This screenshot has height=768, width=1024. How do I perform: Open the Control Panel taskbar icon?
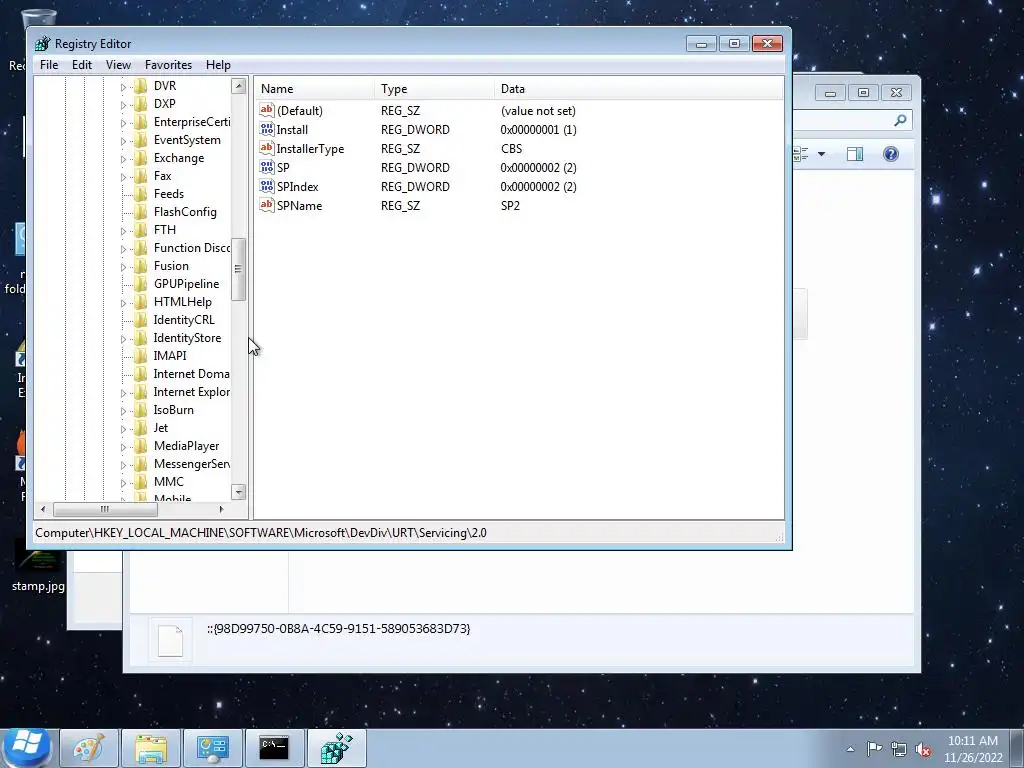pyautogui.click(x=212, y=748)
